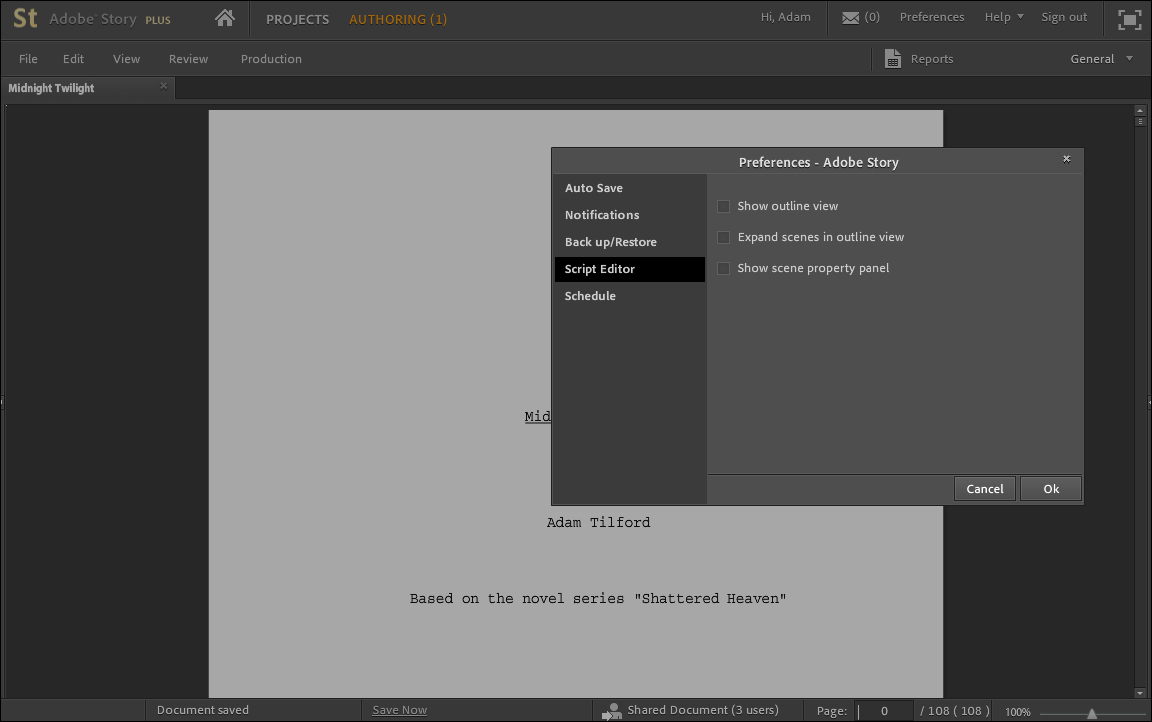The image size is (1152, 722).
Task: Click the shared document users icon
Action: click(611, 711)
